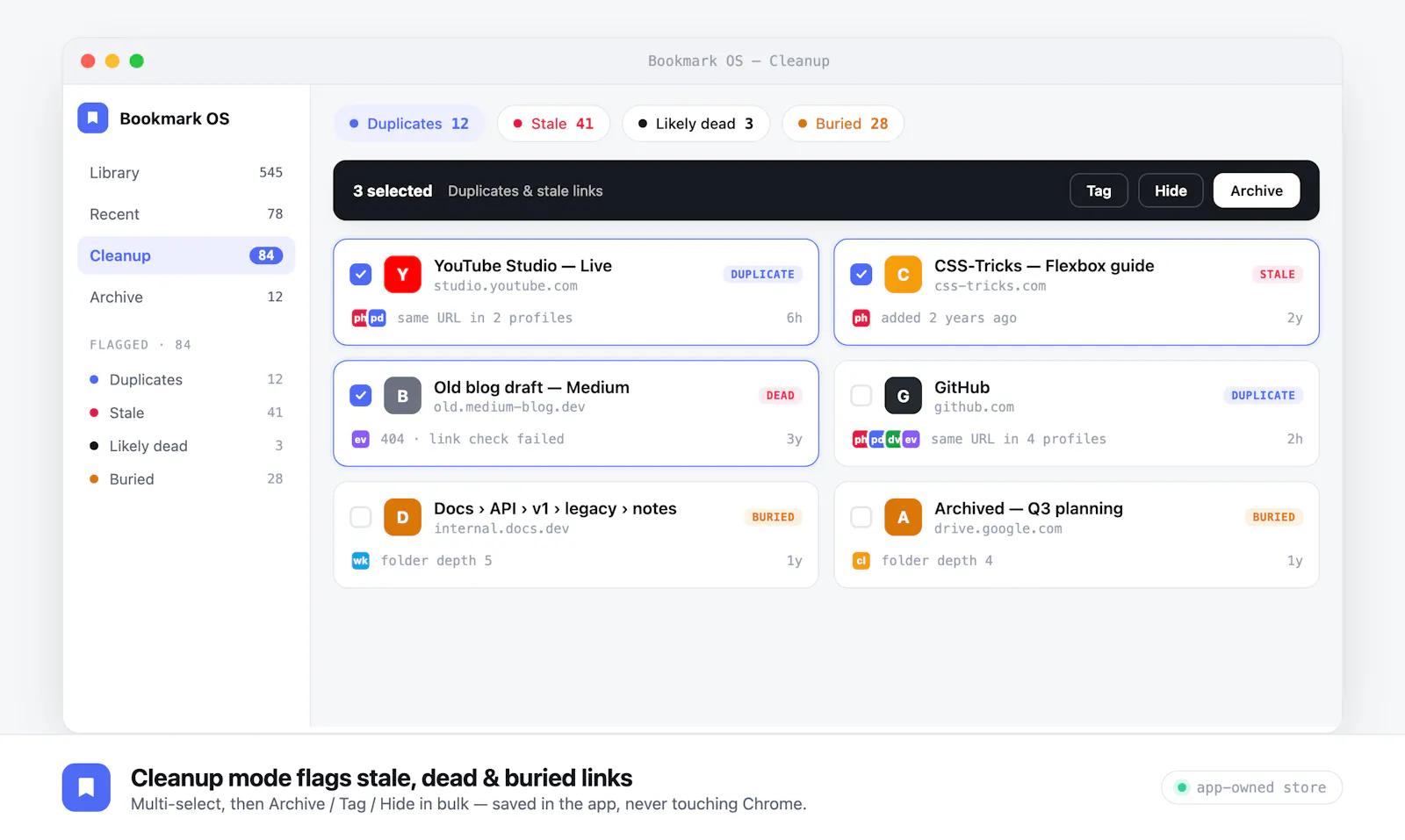Click the DEAD label on Old blog draft card
The width and height of the screenshot is (1405, 840).
coord(780,396)
